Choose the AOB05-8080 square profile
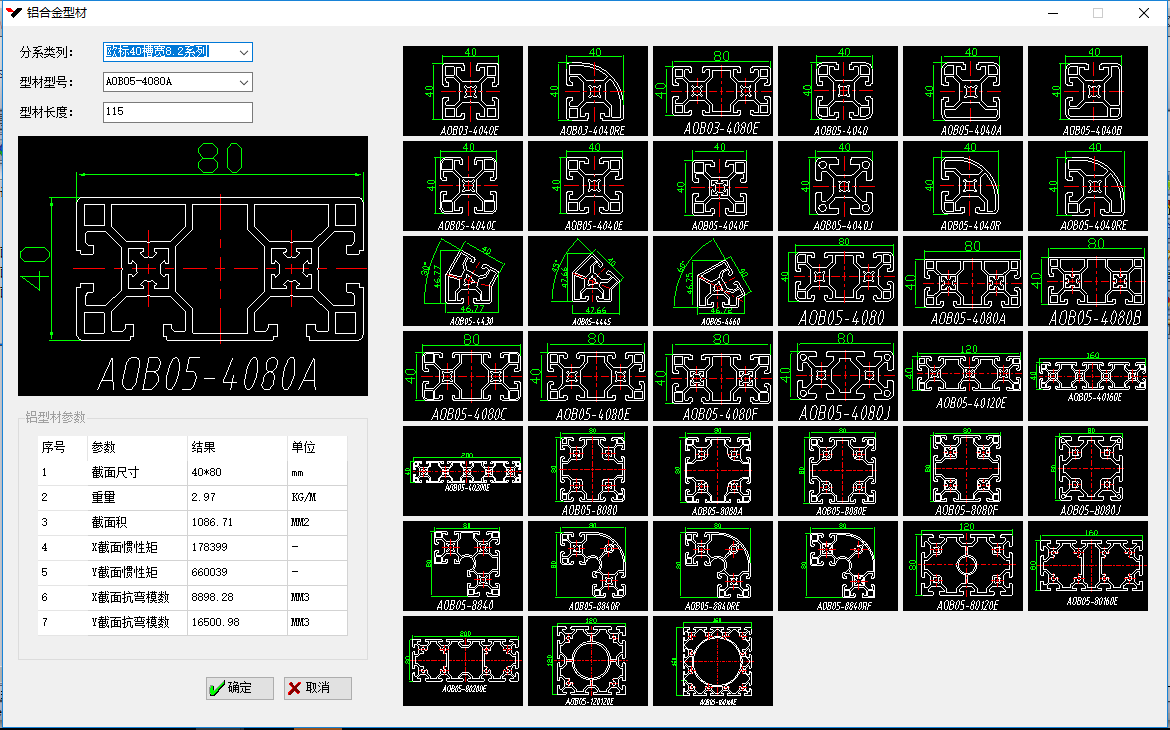Screen dimensions: 1170x730 [x=588, y=471]
